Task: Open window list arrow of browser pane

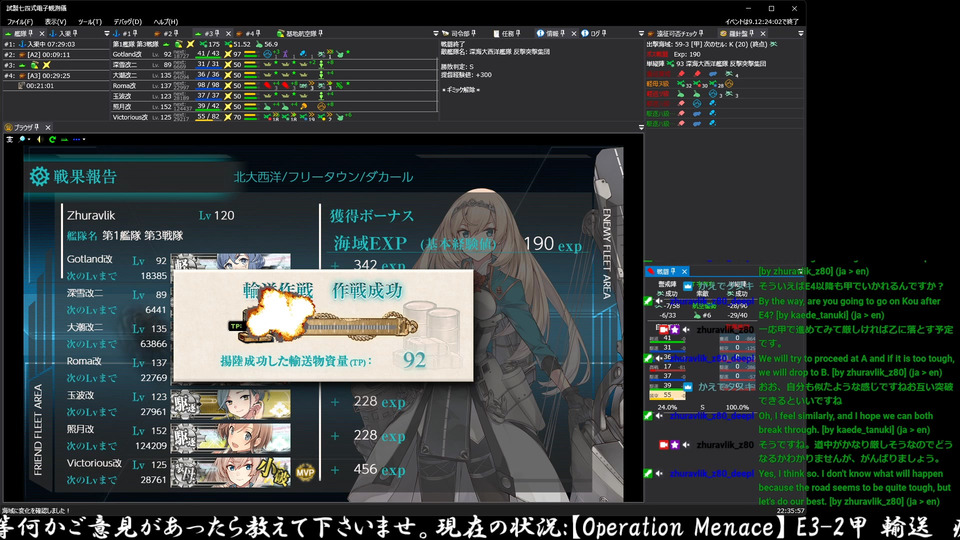Action: 641,127
